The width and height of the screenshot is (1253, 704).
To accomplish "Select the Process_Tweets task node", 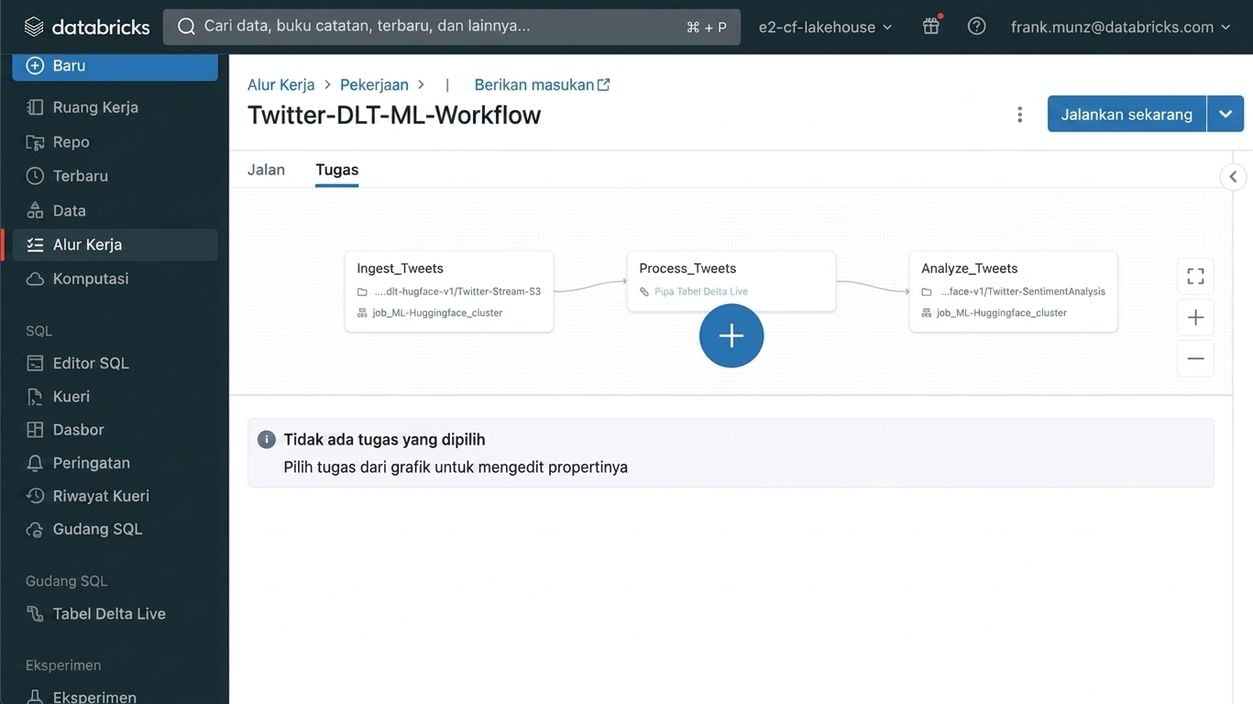I will 731,281.
